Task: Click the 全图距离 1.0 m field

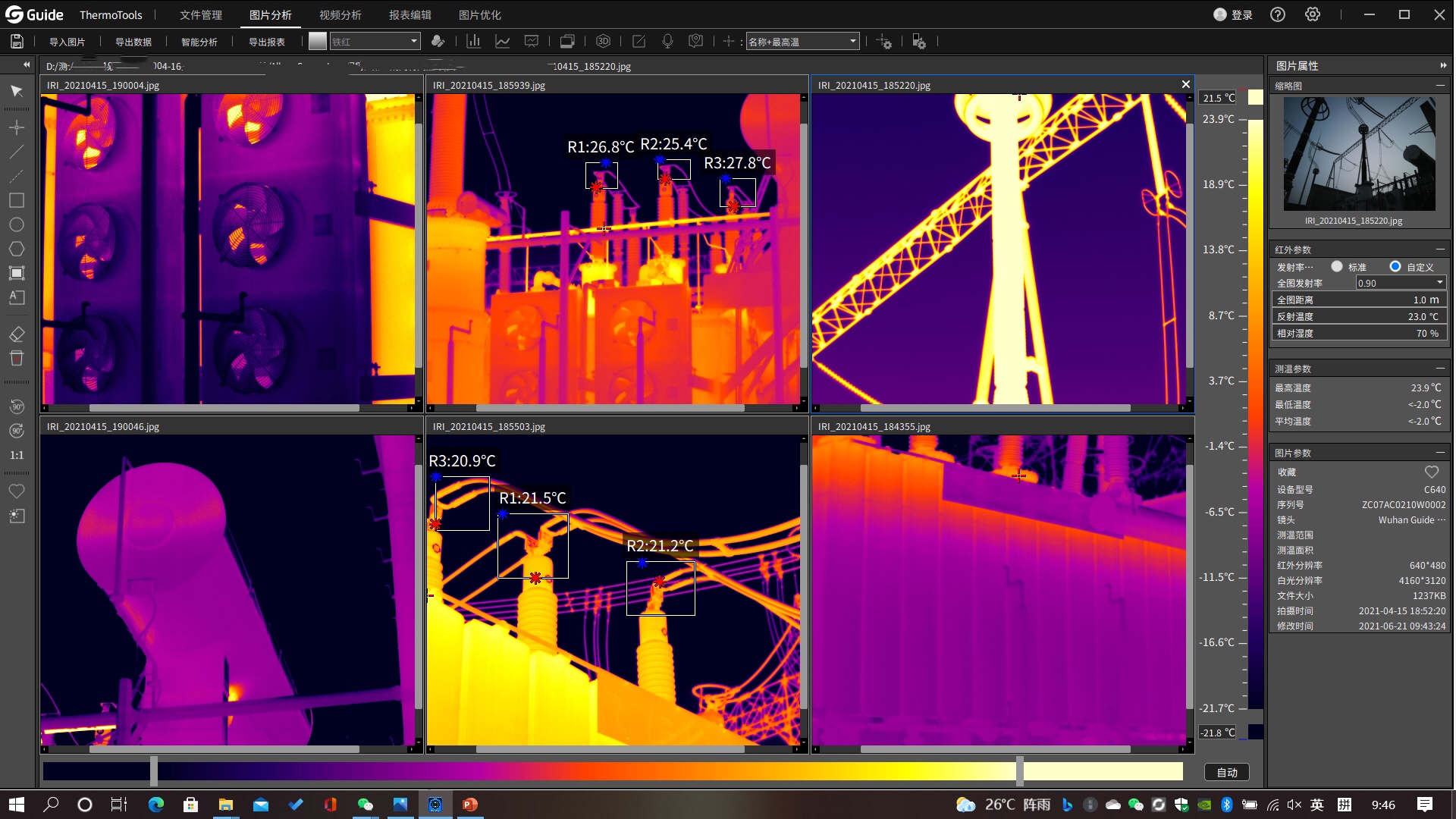Action: [1359, 300]
